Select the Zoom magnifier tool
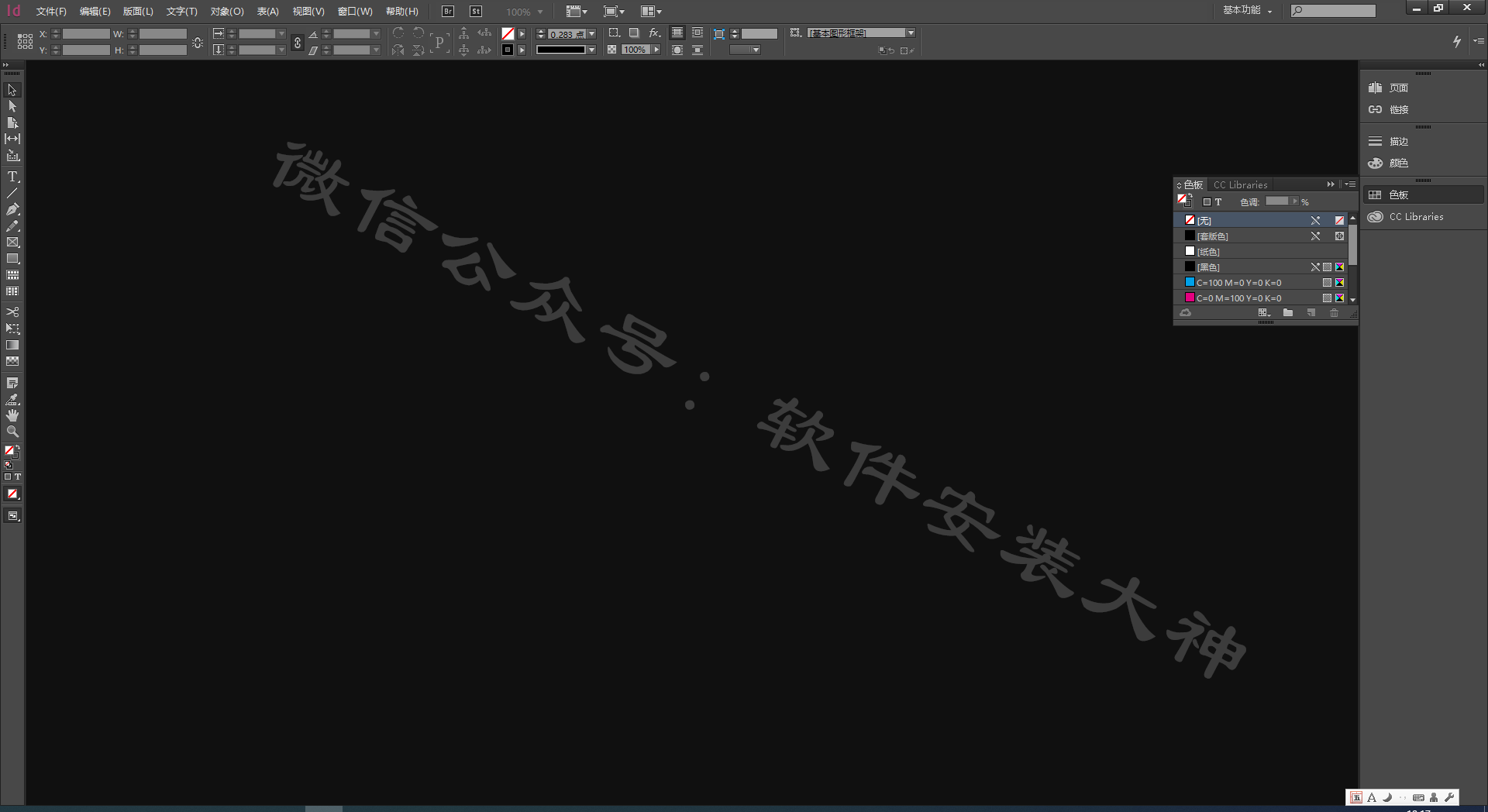The image size is (1488, 812). (x=12, y=432)
